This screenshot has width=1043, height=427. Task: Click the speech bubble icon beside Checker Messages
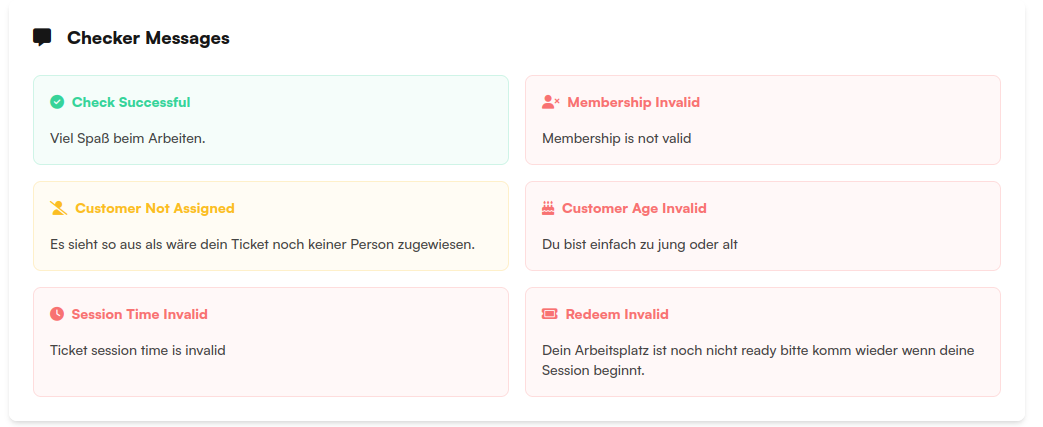(42, 38)
